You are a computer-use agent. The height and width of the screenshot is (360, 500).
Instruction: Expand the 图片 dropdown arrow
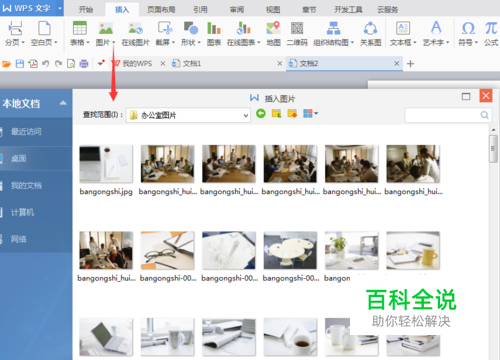click(x=113, y=42)
